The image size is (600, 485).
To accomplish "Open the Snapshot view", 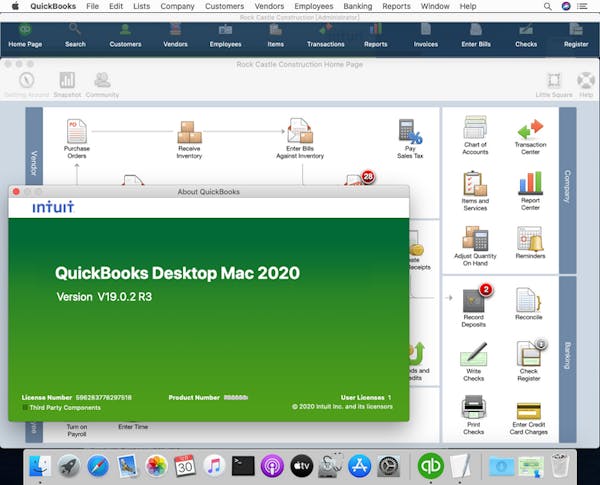I will [x=67, y=82].
